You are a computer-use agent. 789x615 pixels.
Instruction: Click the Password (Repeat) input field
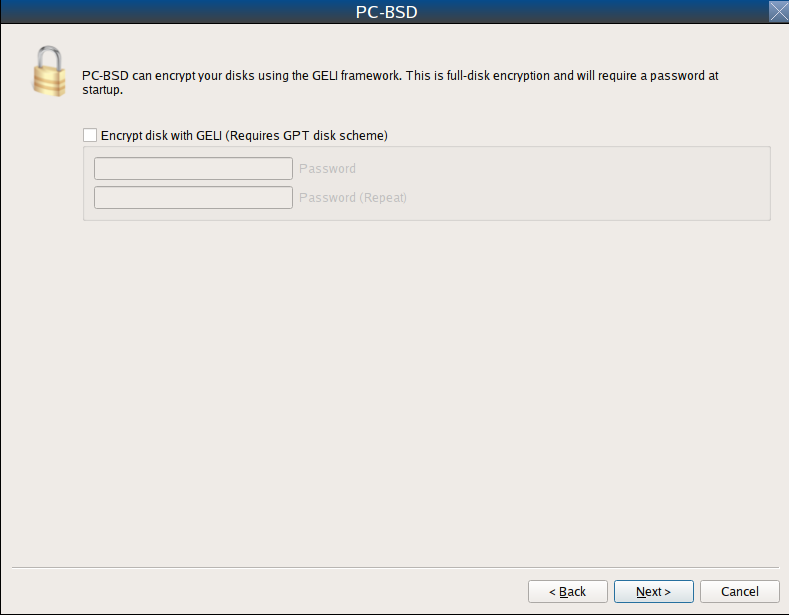point(193,197)
